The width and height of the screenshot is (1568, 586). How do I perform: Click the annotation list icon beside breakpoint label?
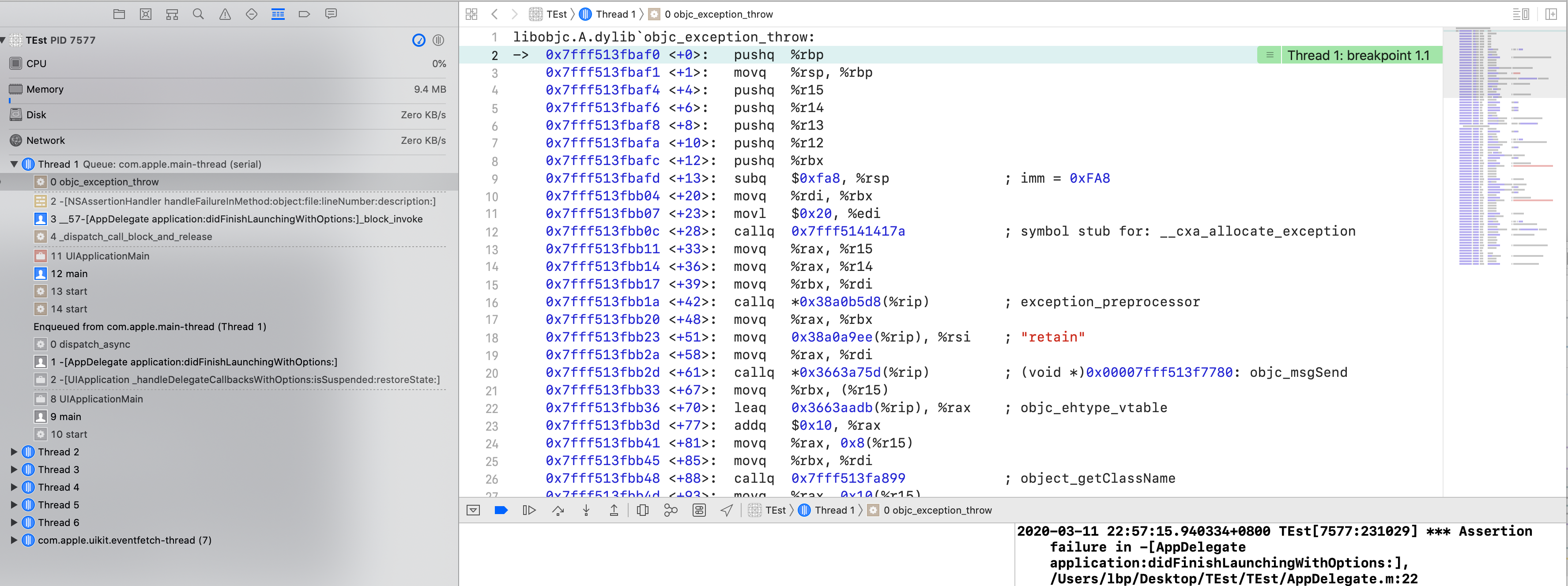click(1270, 55)
